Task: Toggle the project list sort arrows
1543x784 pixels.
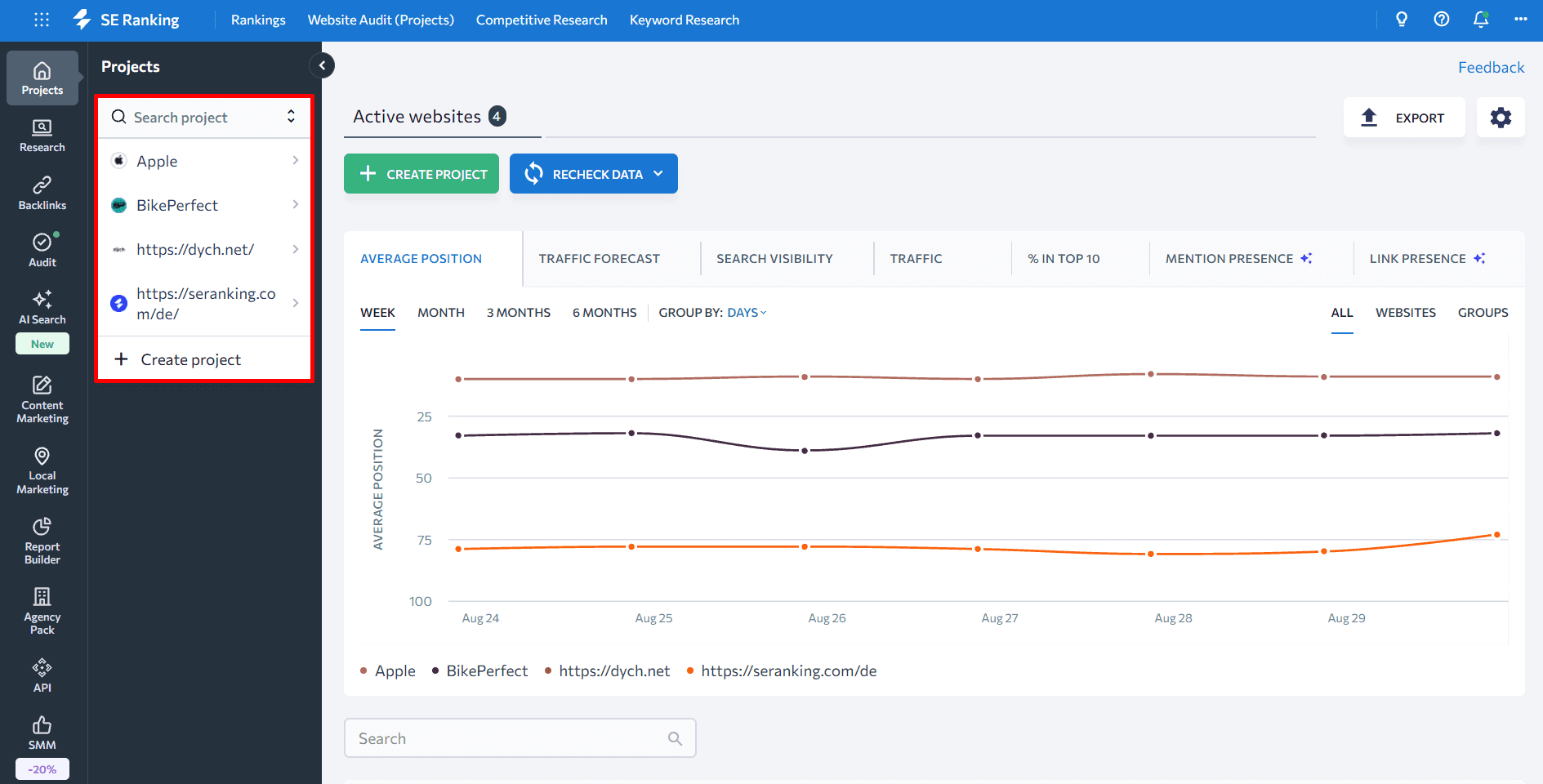Action: [291, 117]
